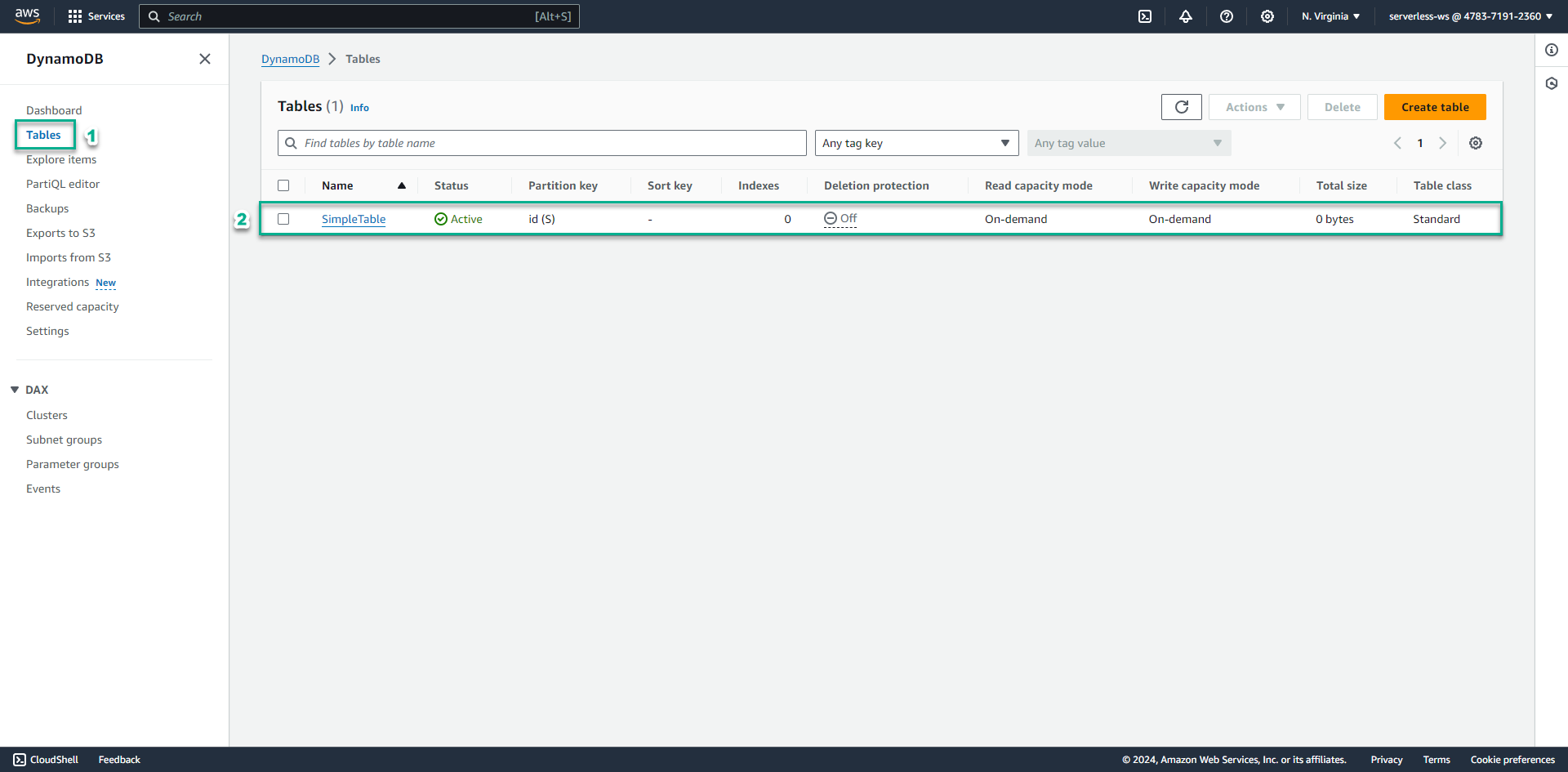Click the AWS logo home icon
This screenshot has height=772, width=1568.
click(28, 16)
